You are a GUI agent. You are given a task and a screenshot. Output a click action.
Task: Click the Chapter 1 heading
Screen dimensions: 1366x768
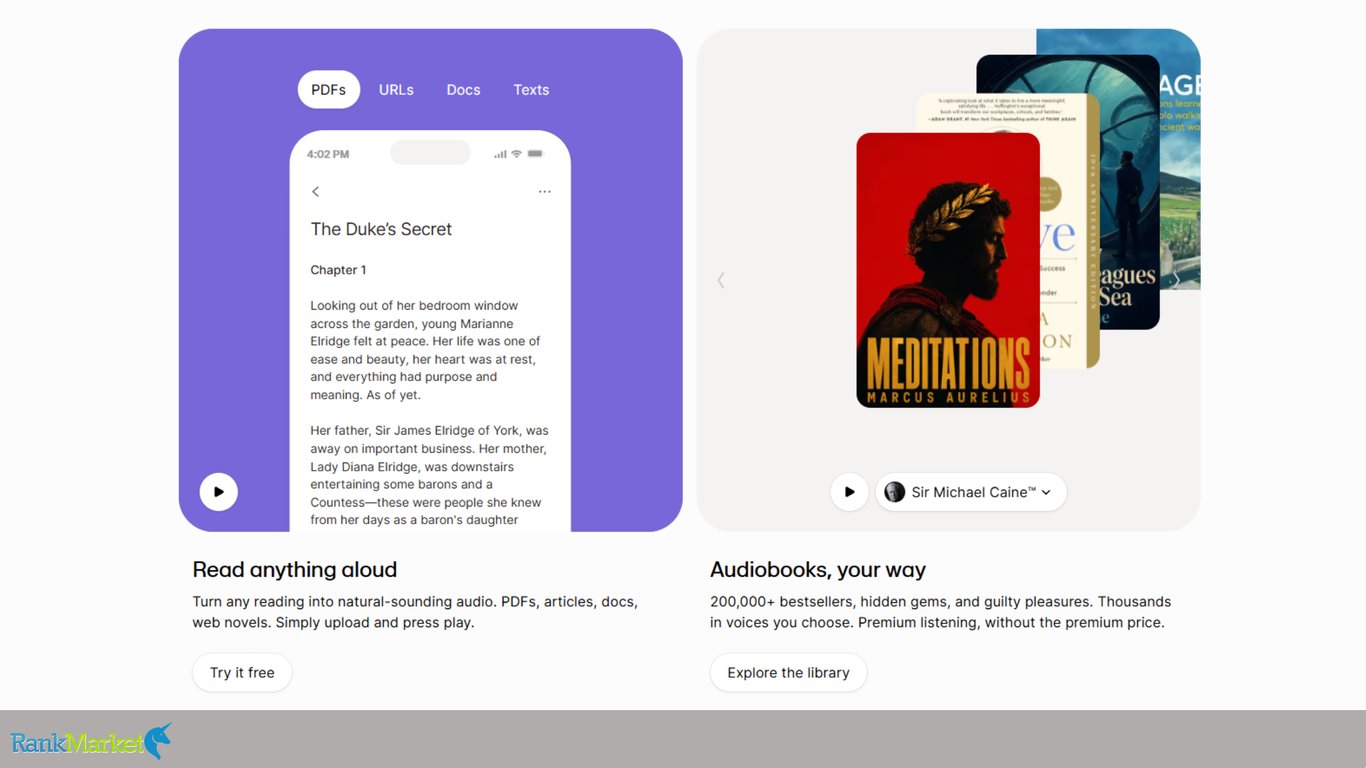tap(338, 270)
